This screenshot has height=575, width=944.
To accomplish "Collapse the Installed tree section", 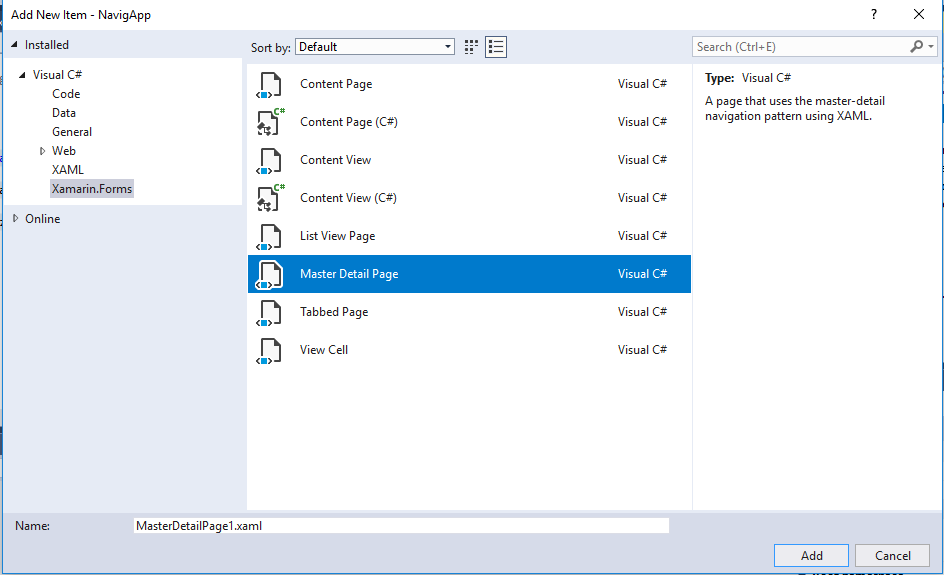I will point(15,45).
